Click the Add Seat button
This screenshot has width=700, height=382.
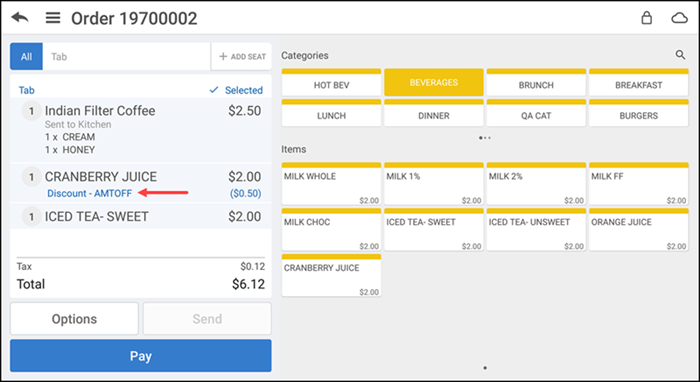tap(242, 57)
